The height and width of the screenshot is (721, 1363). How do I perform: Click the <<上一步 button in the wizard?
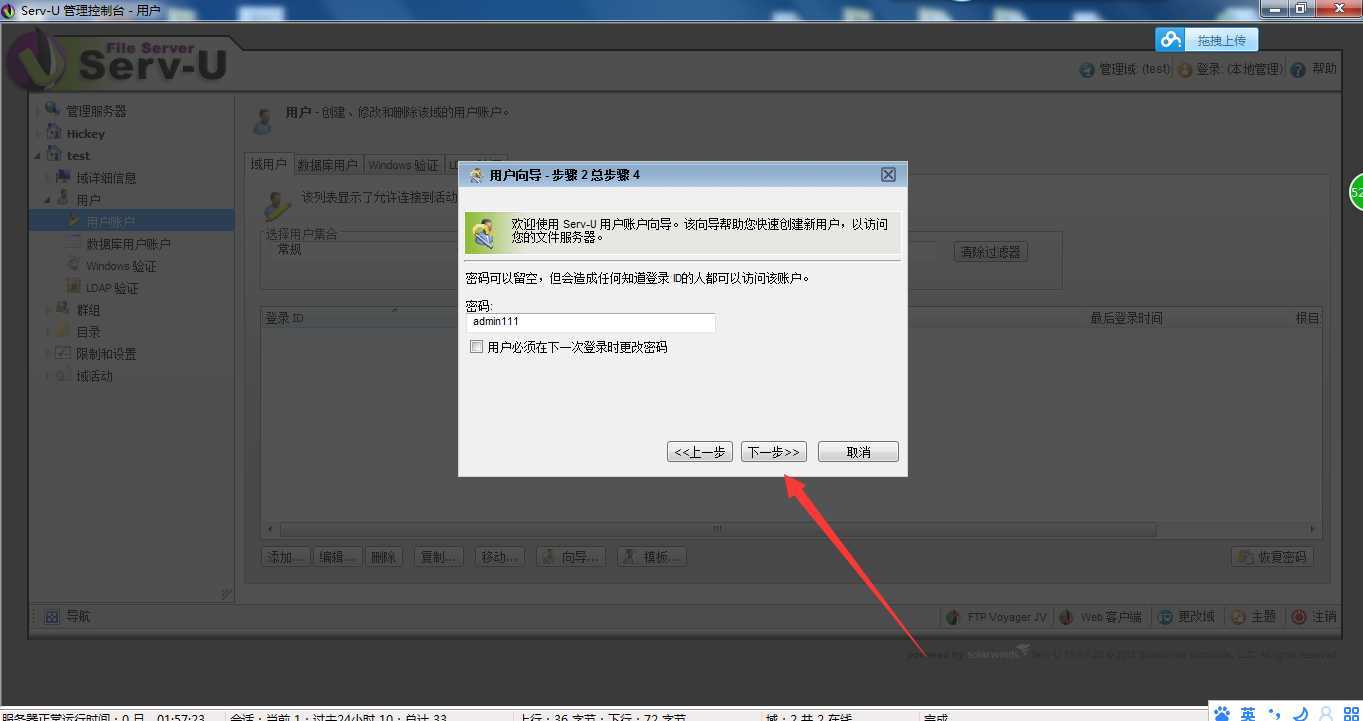700,452
